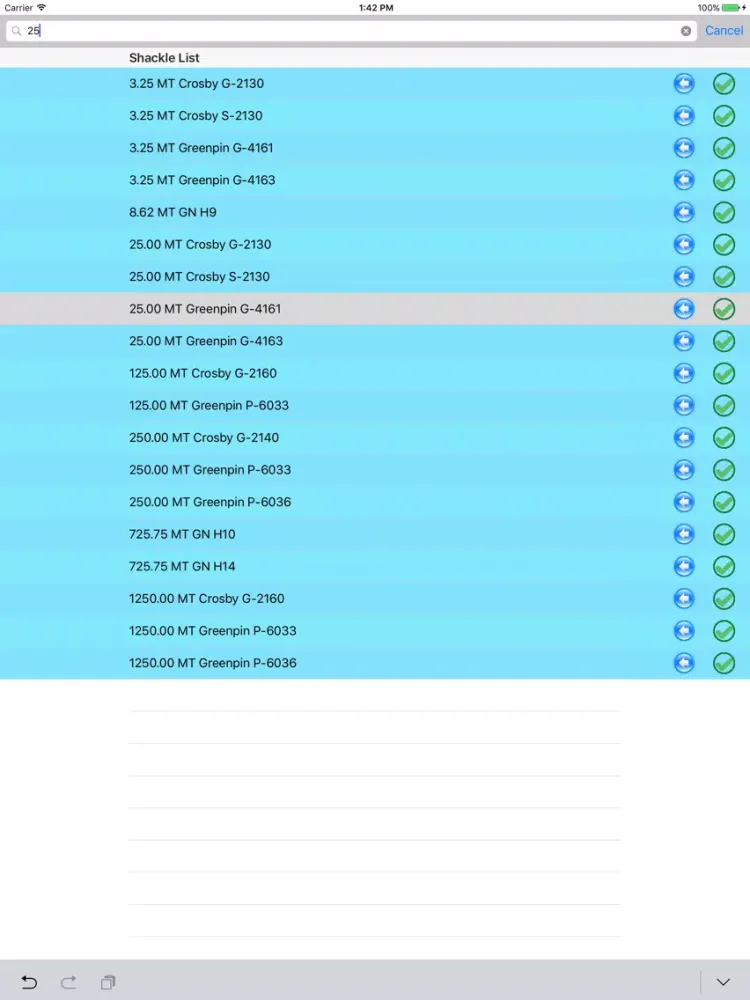Cancel the shackle search
Viewport: 750px width, 1000px height.
tap(724, 31)
